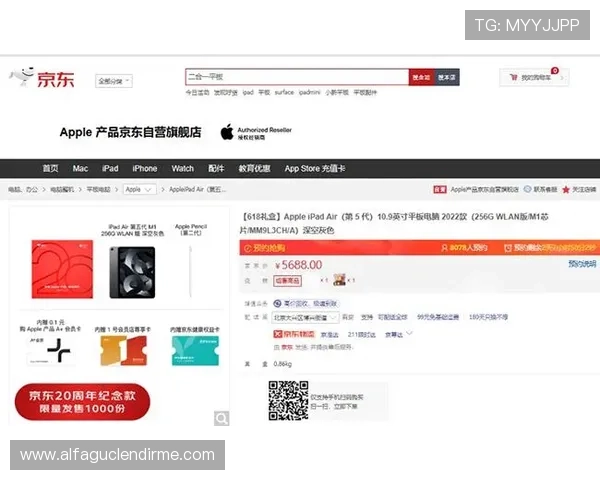This screenshot has height=480, width=600.
Task: Click the Apple Pencil product image
Action: pyautogui.click(x=191, y=272)
